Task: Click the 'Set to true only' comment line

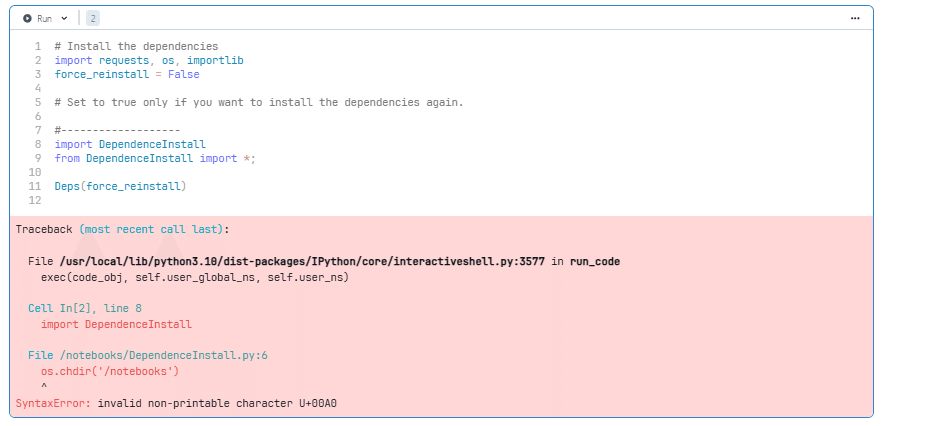Action: 259,102
